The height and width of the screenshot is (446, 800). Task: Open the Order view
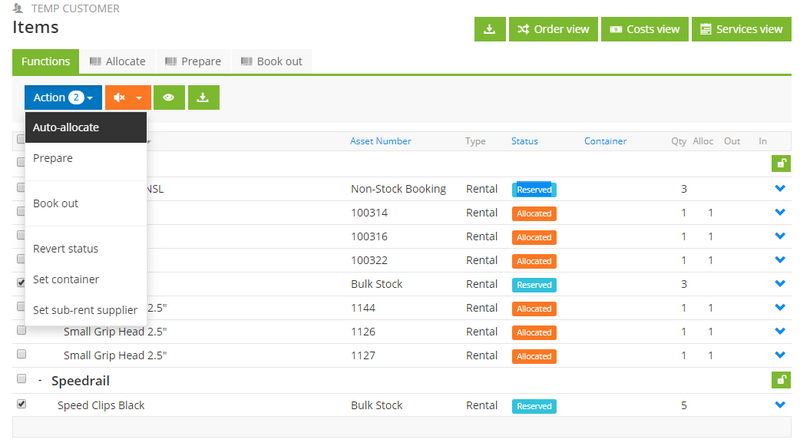553,29
